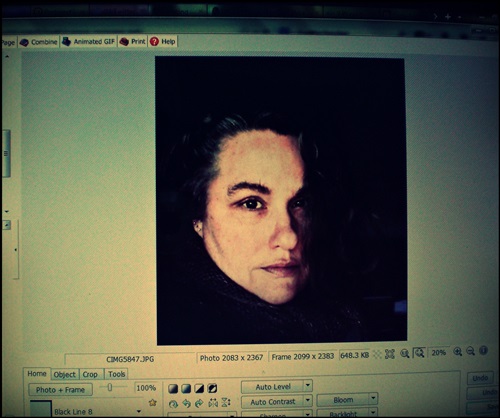500x418 pixels.
Task: Click the zoom-to-fit magnifier icon
Action: click(x=419, y=353)
